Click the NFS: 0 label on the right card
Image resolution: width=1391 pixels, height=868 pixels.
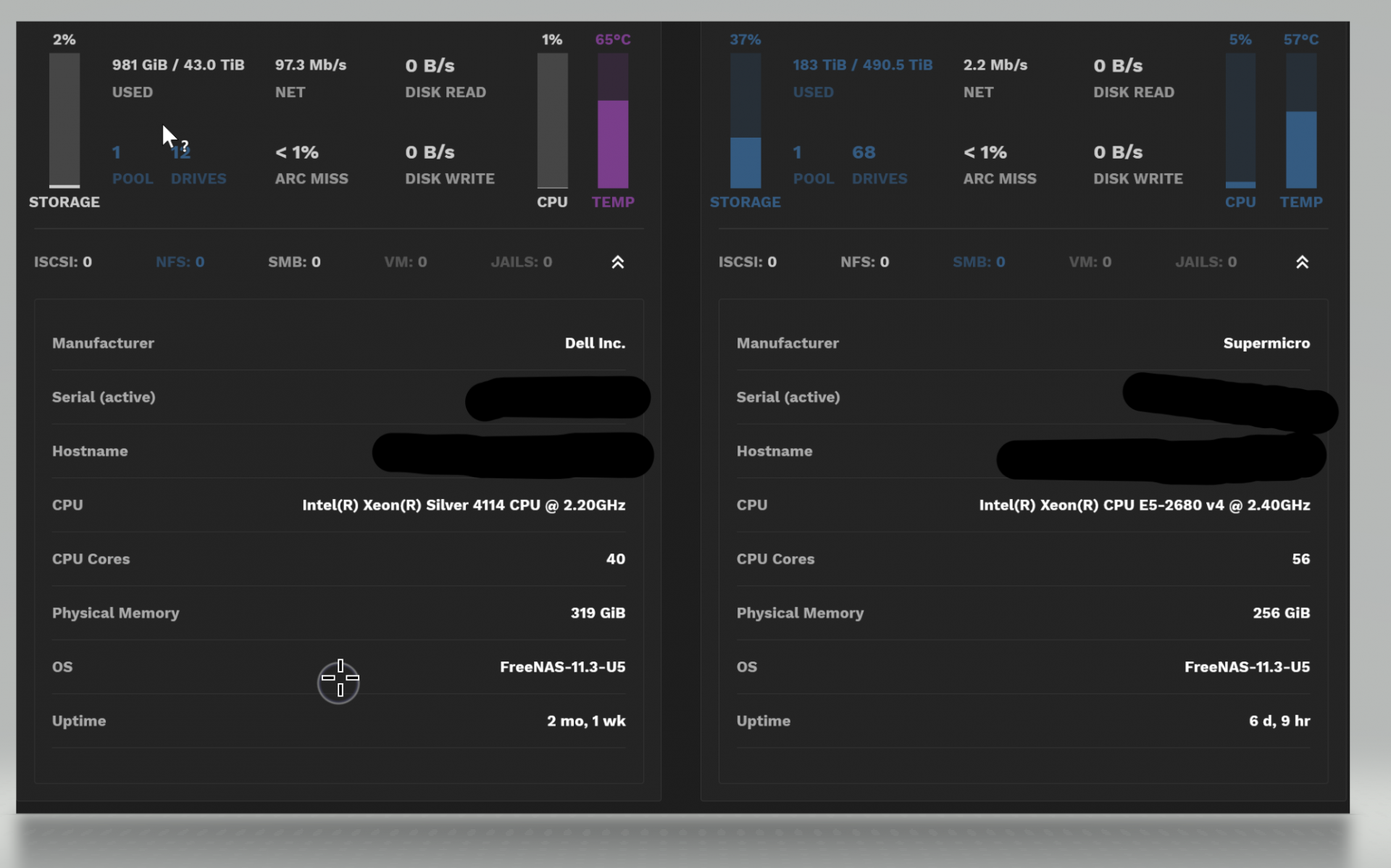pos(864,262)
